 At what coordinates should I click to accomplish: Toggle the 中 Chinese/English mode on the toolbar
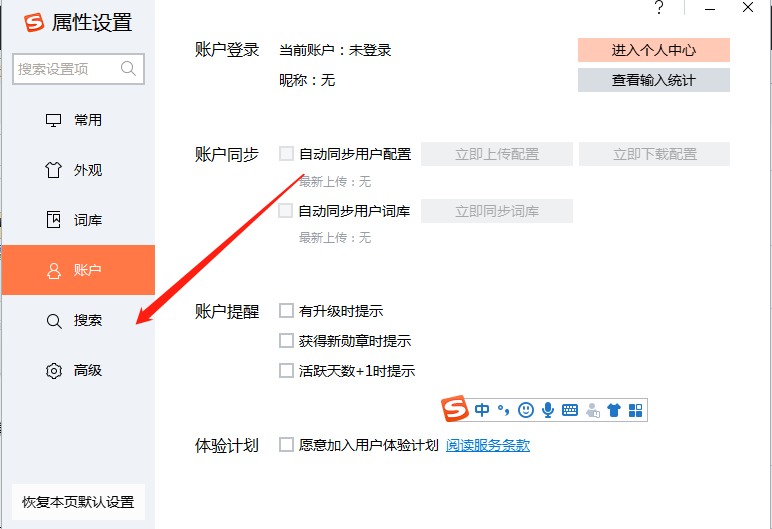pos(482,410)
